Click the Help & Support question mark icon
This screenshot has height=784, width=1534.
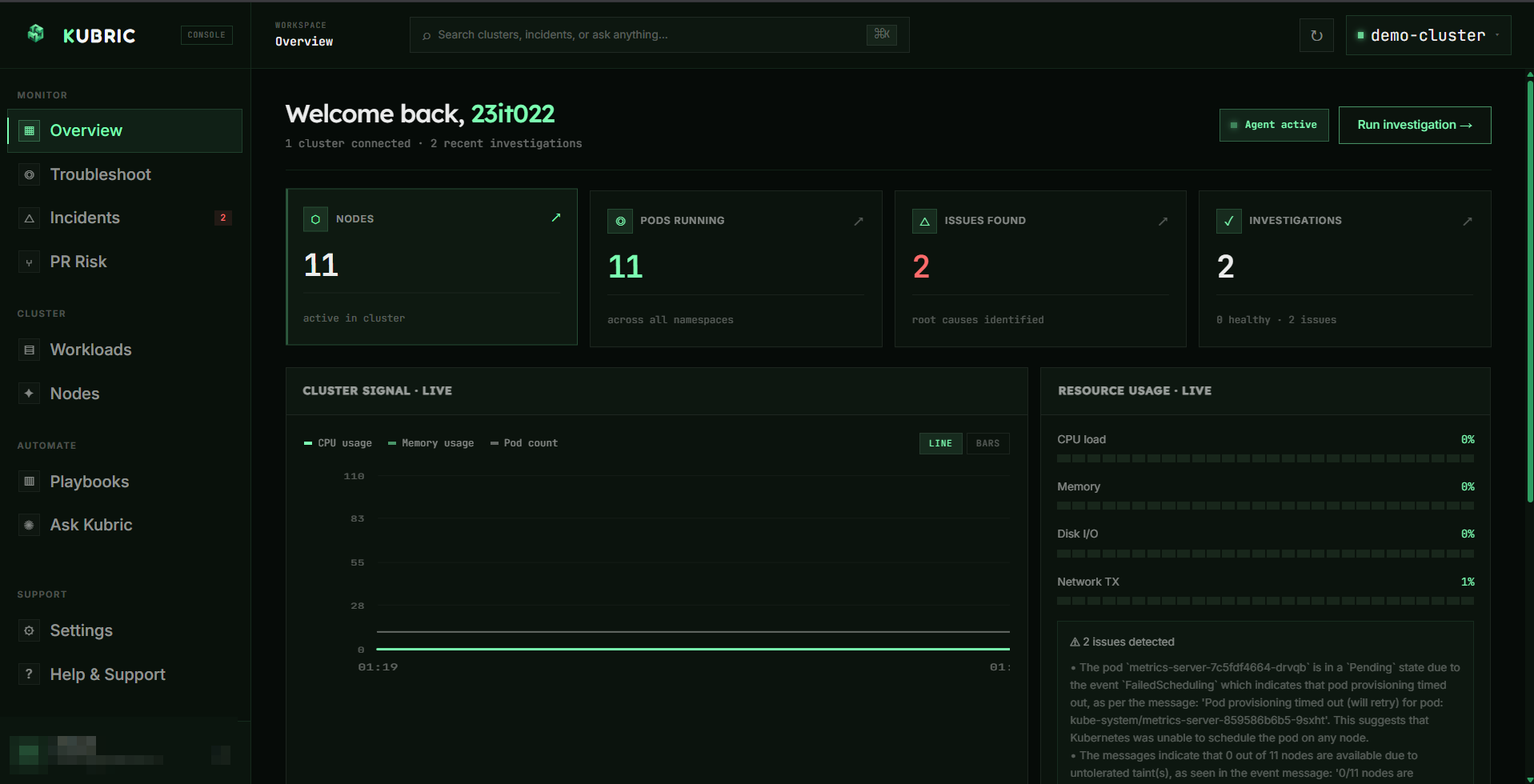(30, 674)
